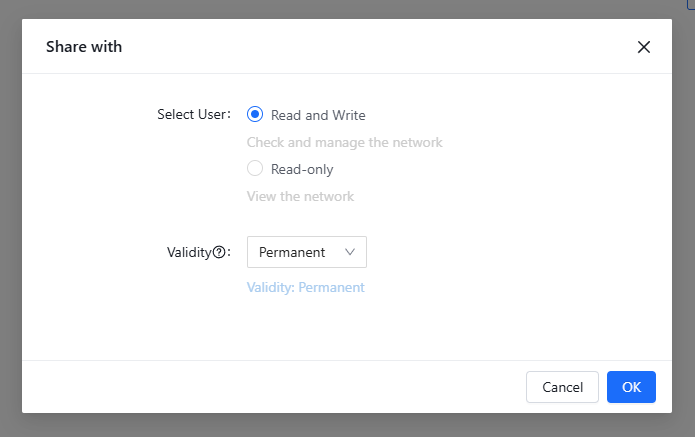Image resolution: width=695 pixels, height=437 pixels.
Task: Confirm sharing with the OK button
Action: click(x=631, y=387)
